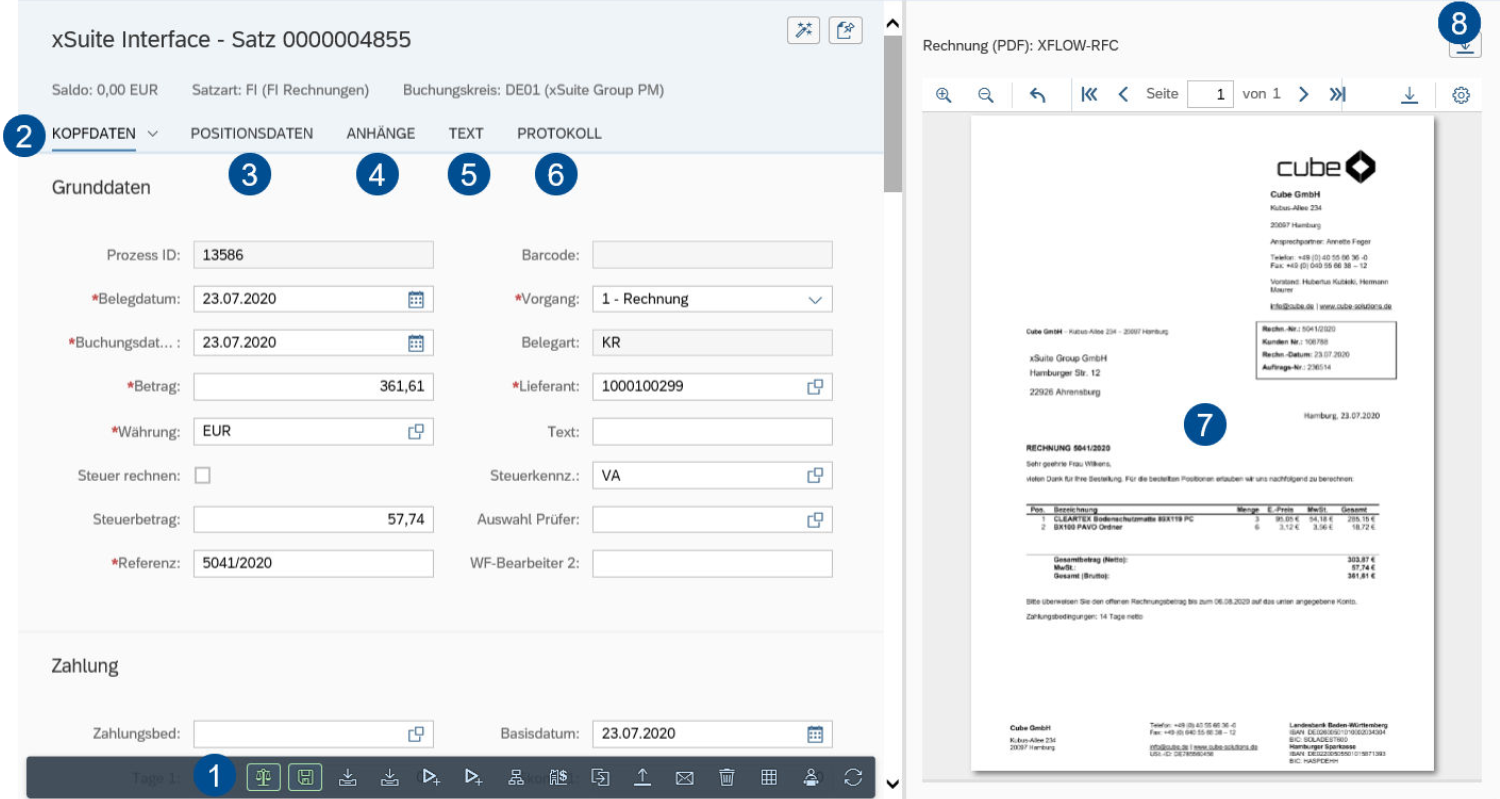
Task: Open the value help for Währung EUR
Action: point(417,431)
